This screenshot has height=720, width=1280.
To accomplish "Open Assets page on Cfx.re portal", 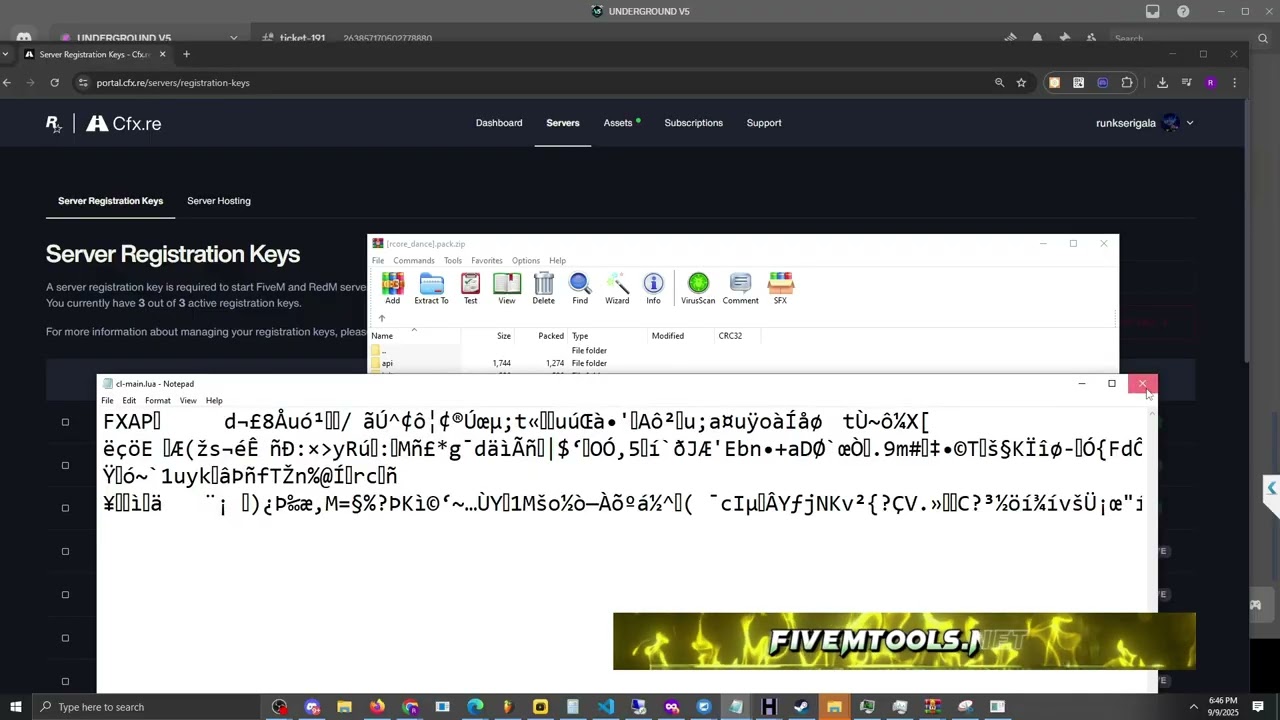I will [x=618, y=123].
